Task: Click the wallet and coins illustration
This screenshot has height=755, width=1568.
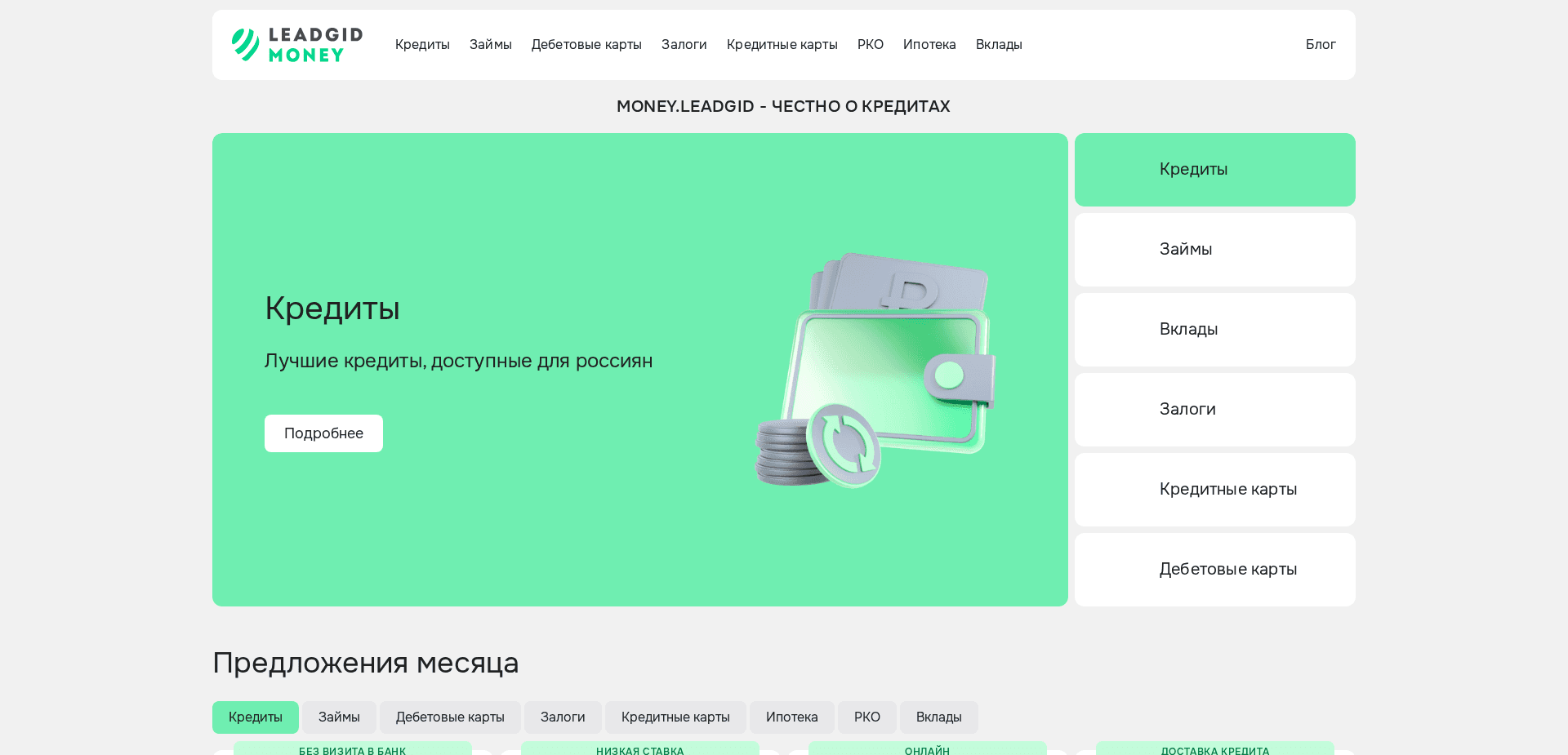Action: click(875, 370)
